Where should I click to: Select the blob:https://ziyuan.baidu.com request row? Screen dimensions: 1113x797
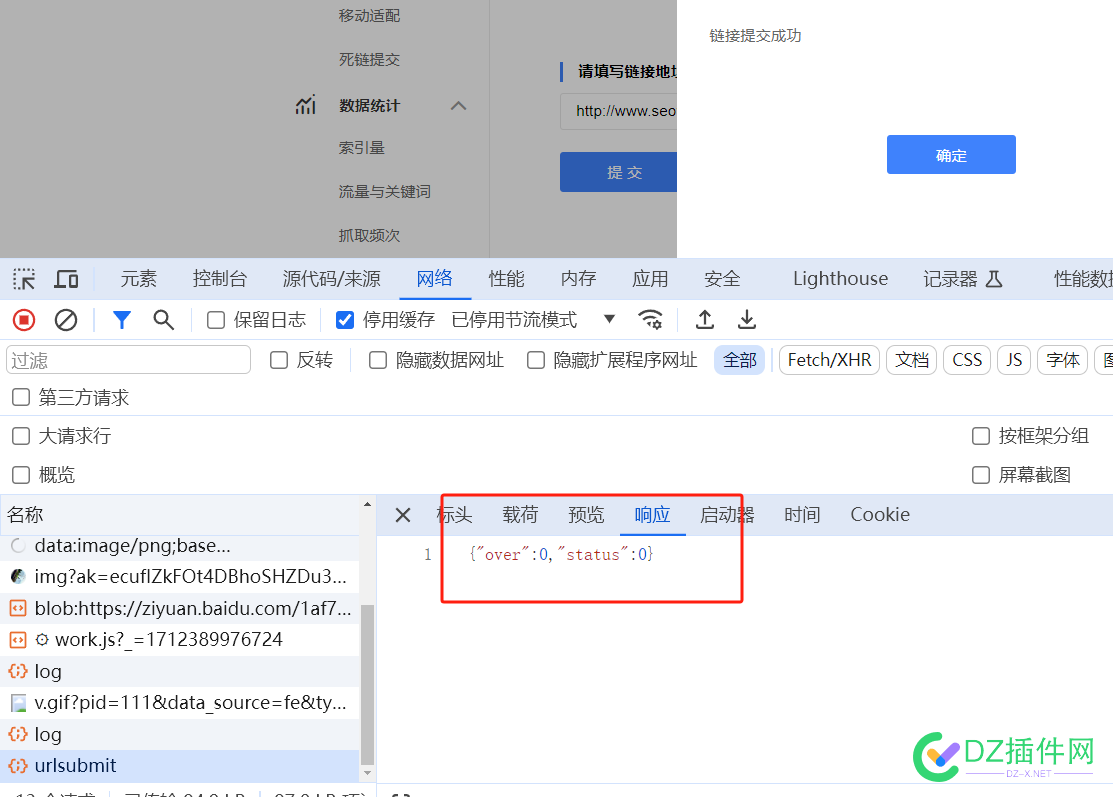point(180,608)
